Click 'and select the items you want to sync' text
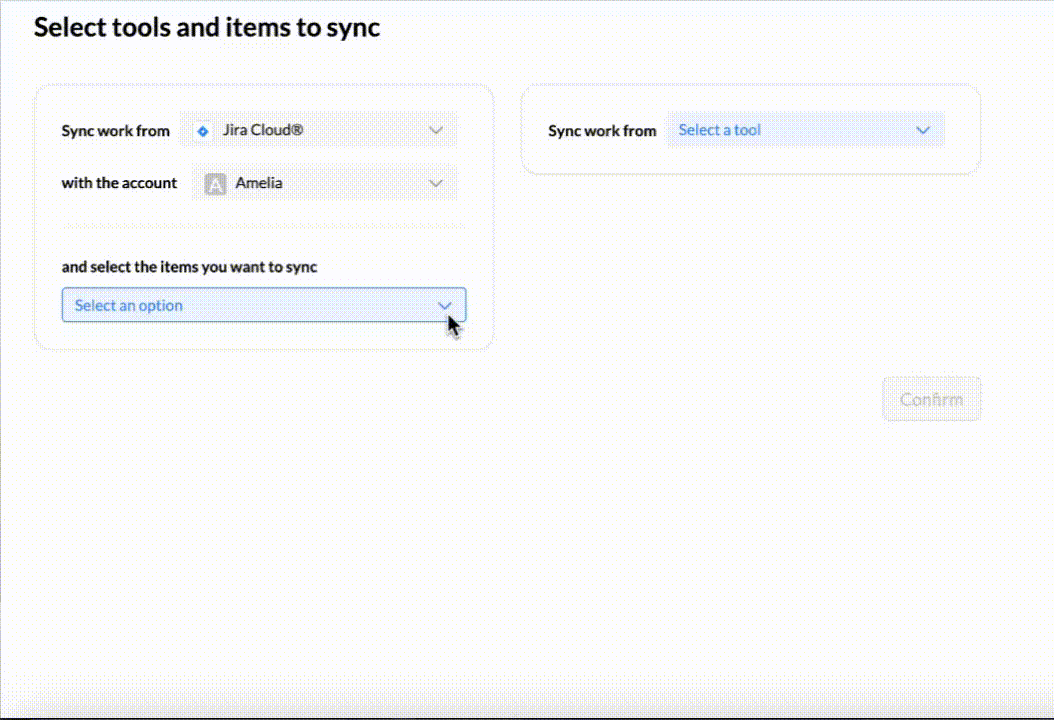 tap(190, 267)
